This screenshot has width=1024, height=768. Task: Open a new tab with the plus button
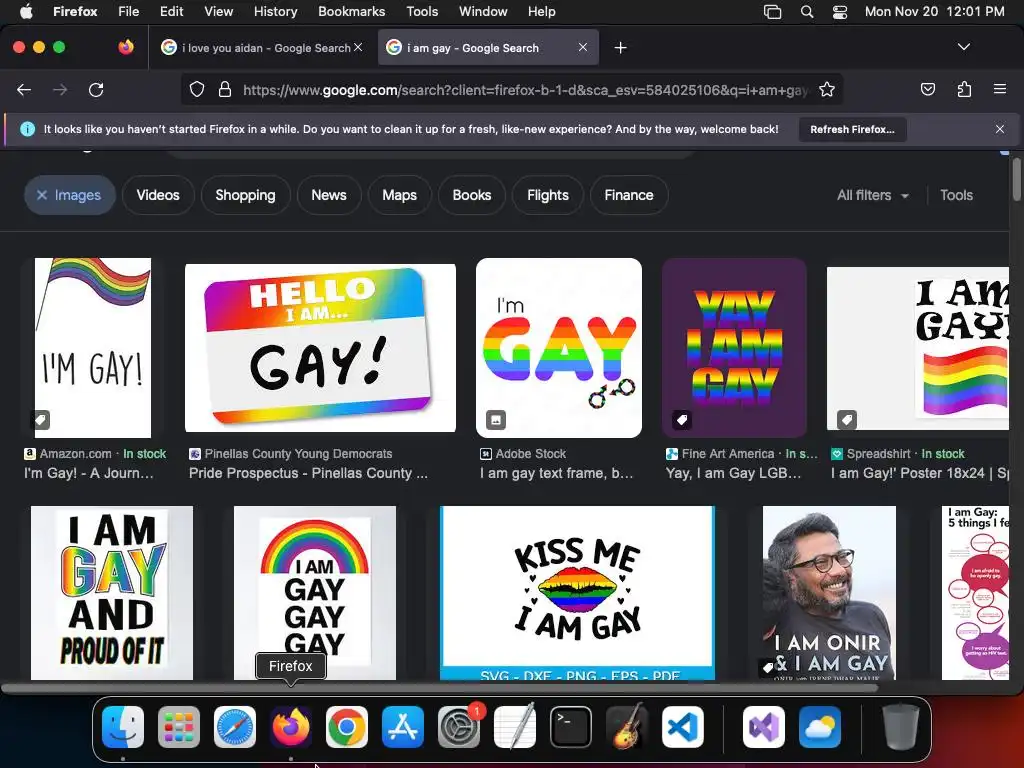tap(620, 48)
